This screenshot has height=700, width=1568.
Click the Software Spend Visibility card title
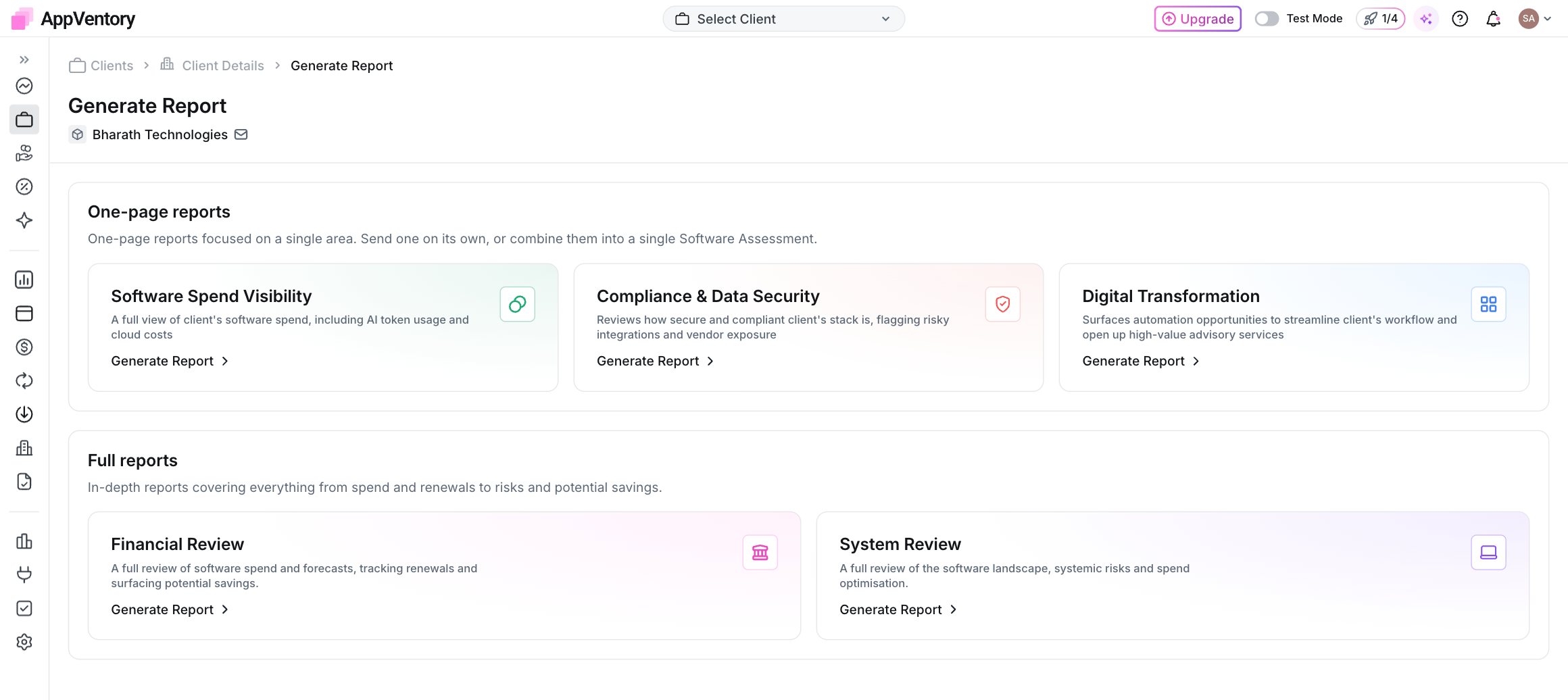click(212, 296)
